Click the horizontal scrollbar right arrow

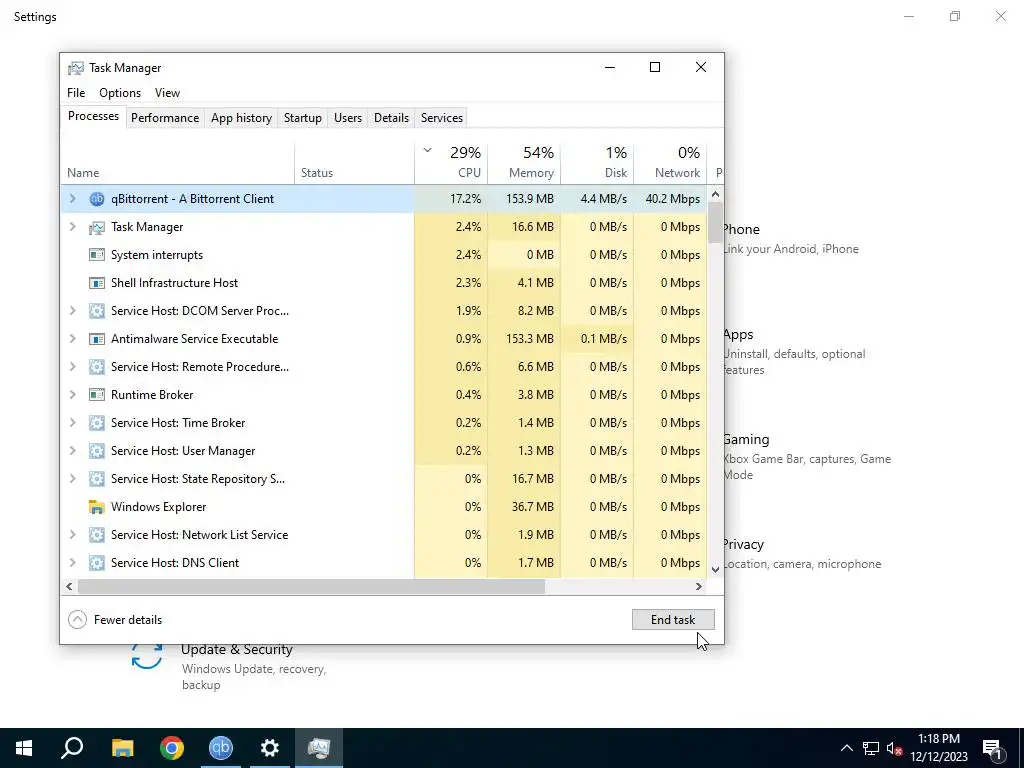(699, 586)
